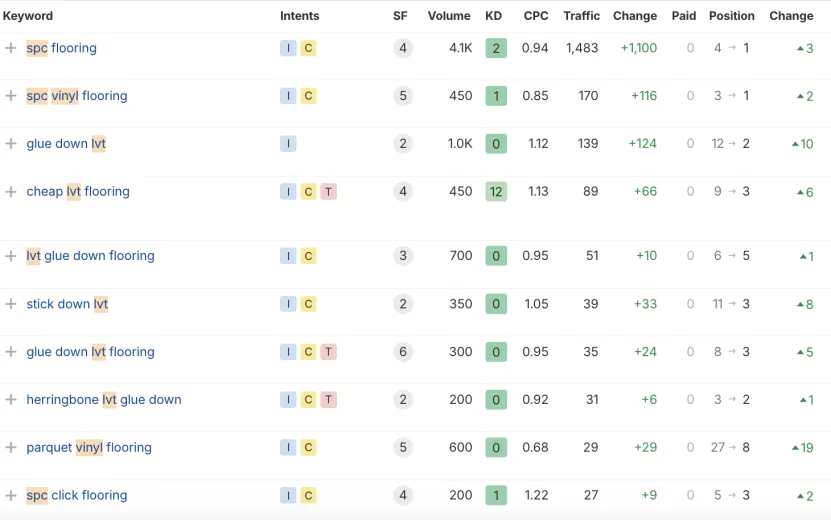This screenshot has height=520, width=831.
Task: Click the SF badge showing 6
Action: tap(403, 352)
